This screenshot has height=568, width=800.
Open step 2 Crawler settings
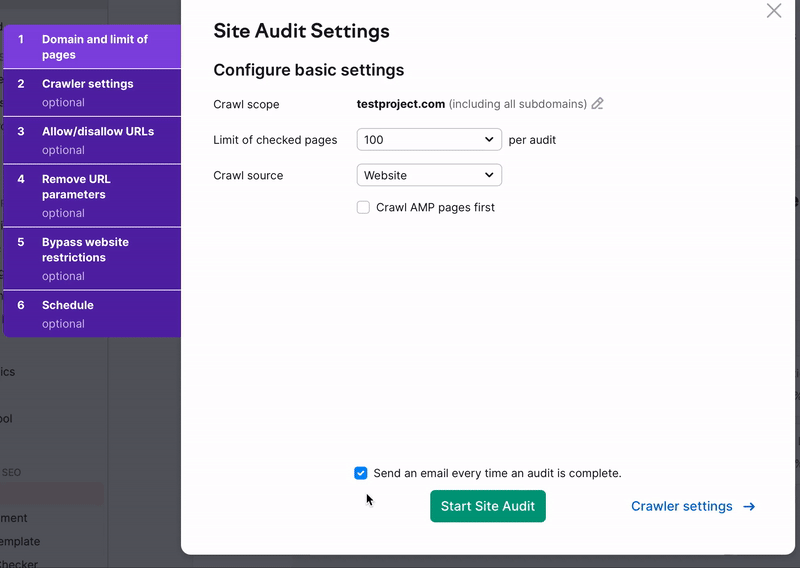(92, 93)
